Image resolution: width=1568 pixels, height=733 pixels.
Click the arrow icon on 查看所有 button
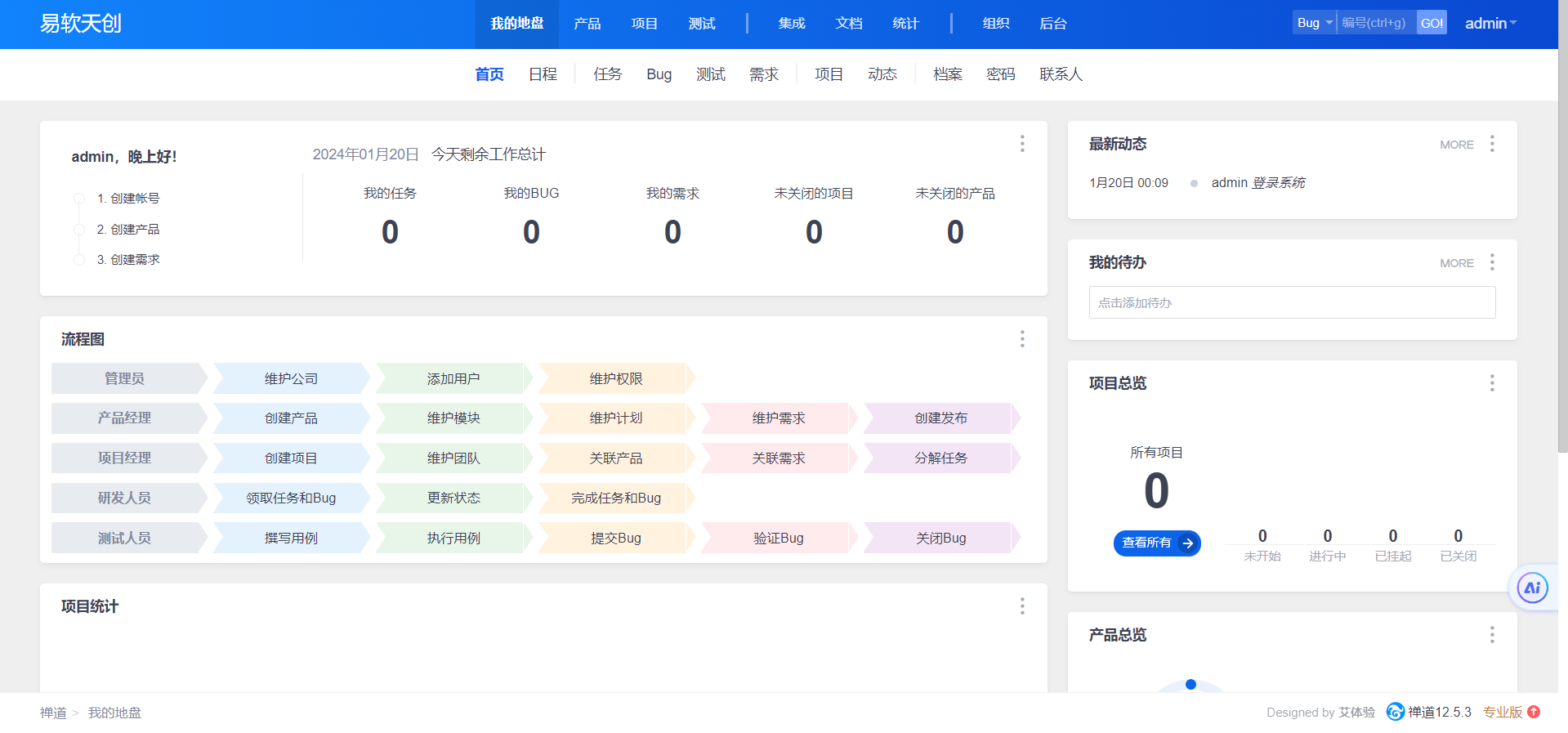point(1188,543)
